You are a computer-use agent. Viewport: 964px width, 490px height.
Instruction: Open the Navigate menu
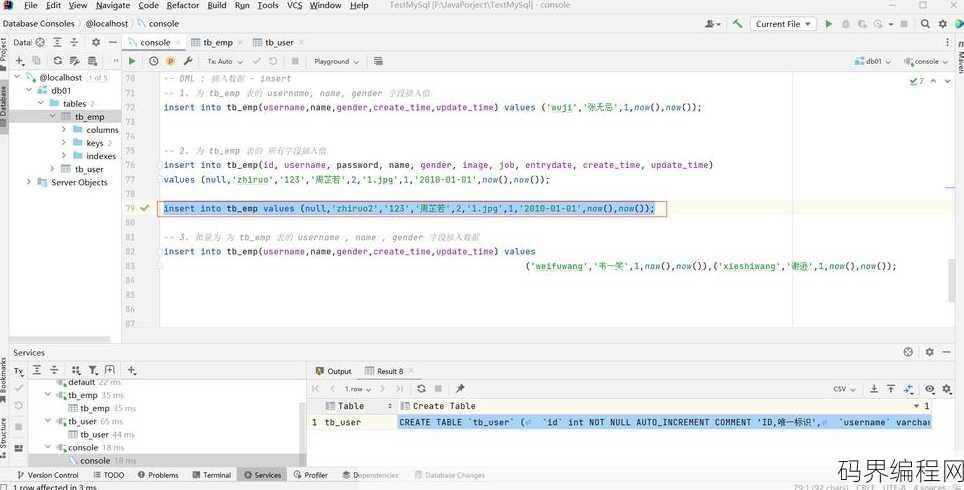click(113, 5)
